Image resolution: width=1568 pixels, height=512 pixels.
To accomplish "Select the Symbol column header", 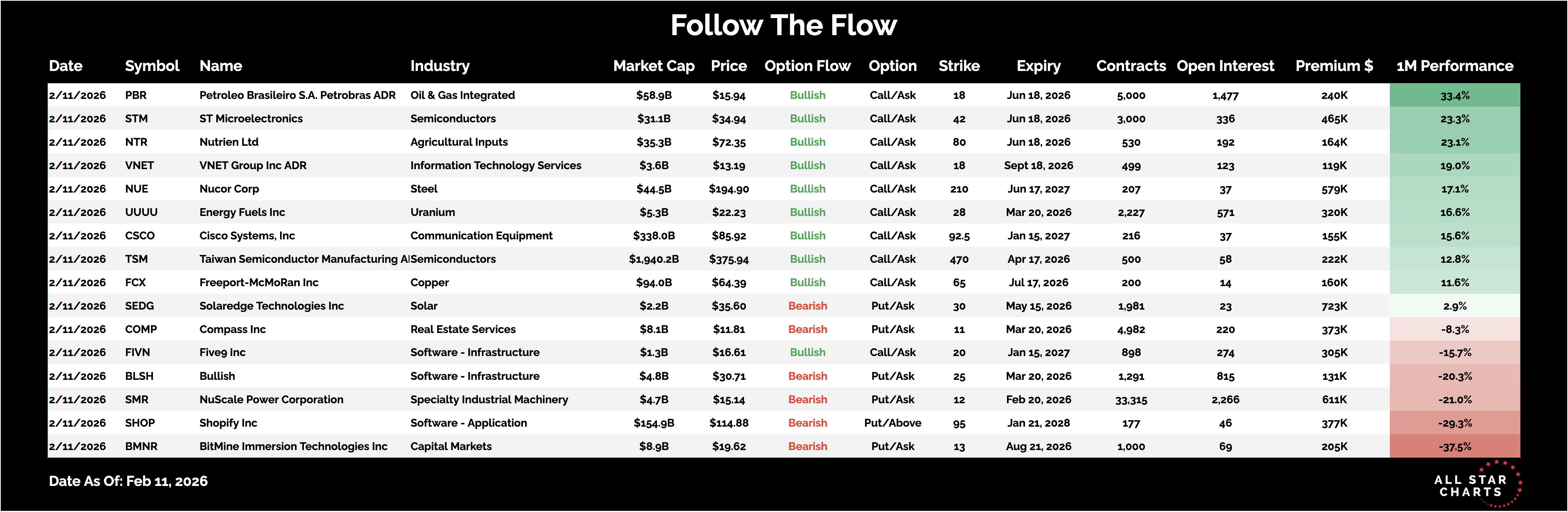I will pyautogui.click(x=152, y=66).
